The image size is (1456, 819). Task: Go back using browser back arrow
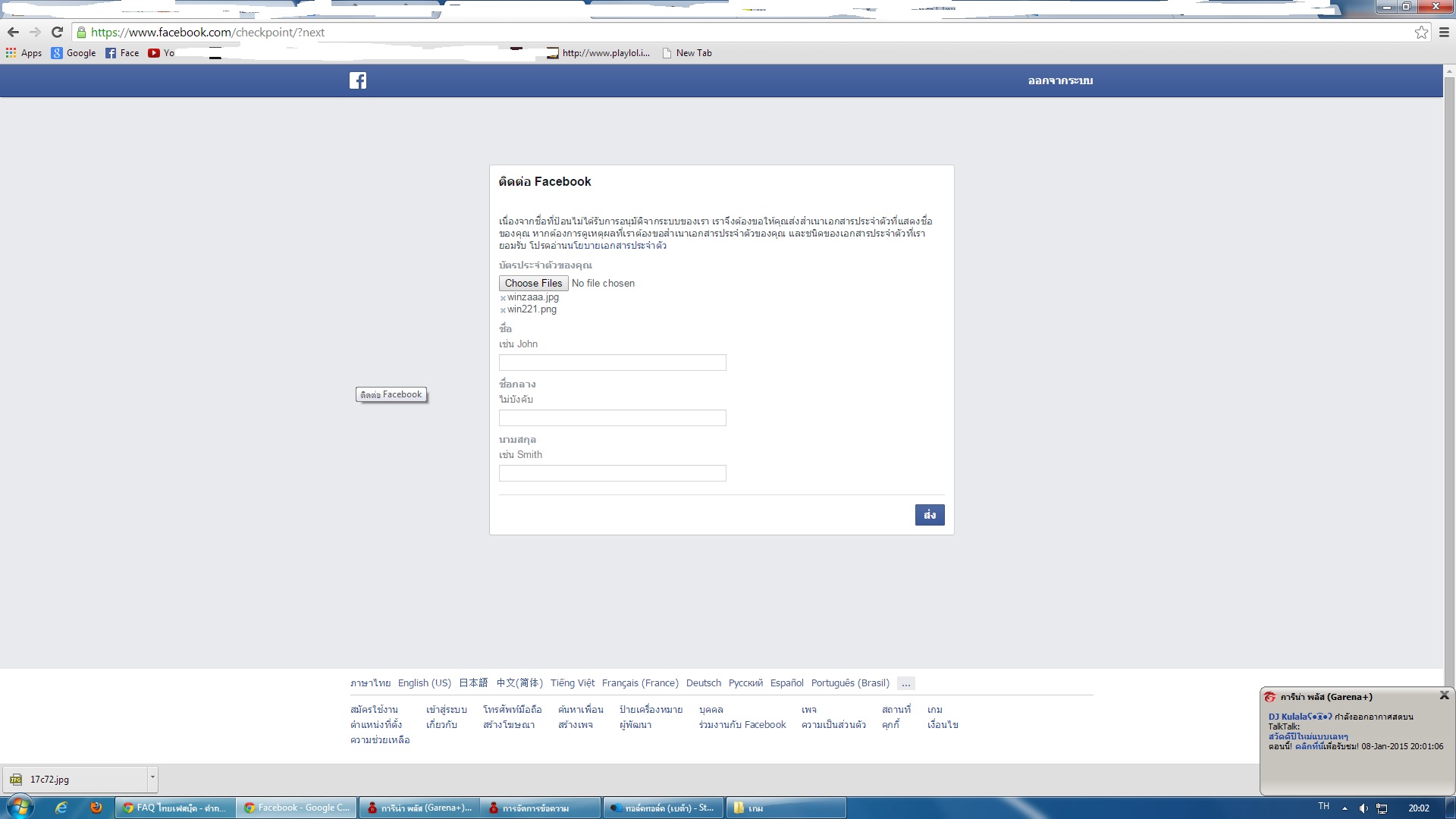(x=13, y=32)
